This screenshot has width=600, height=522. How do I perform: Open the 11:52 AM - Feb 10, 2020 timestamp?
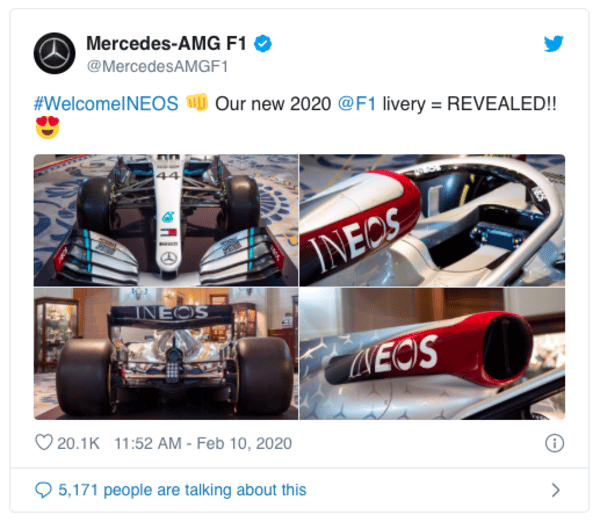(x=203, y=443)
